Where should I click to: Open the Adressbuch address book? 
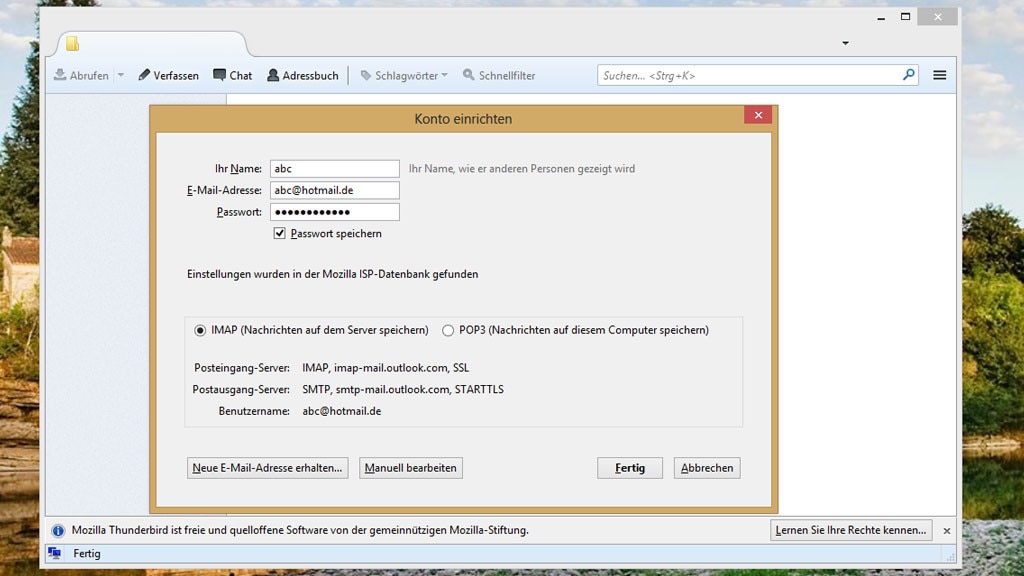coord(303,75)
